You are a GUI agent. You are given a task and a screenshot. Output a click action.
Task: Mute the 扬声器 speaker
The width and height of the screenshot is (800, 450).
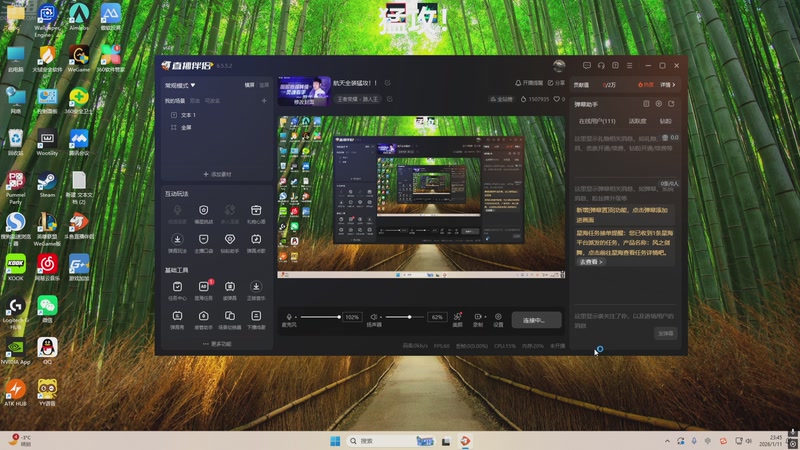[373, 317]
